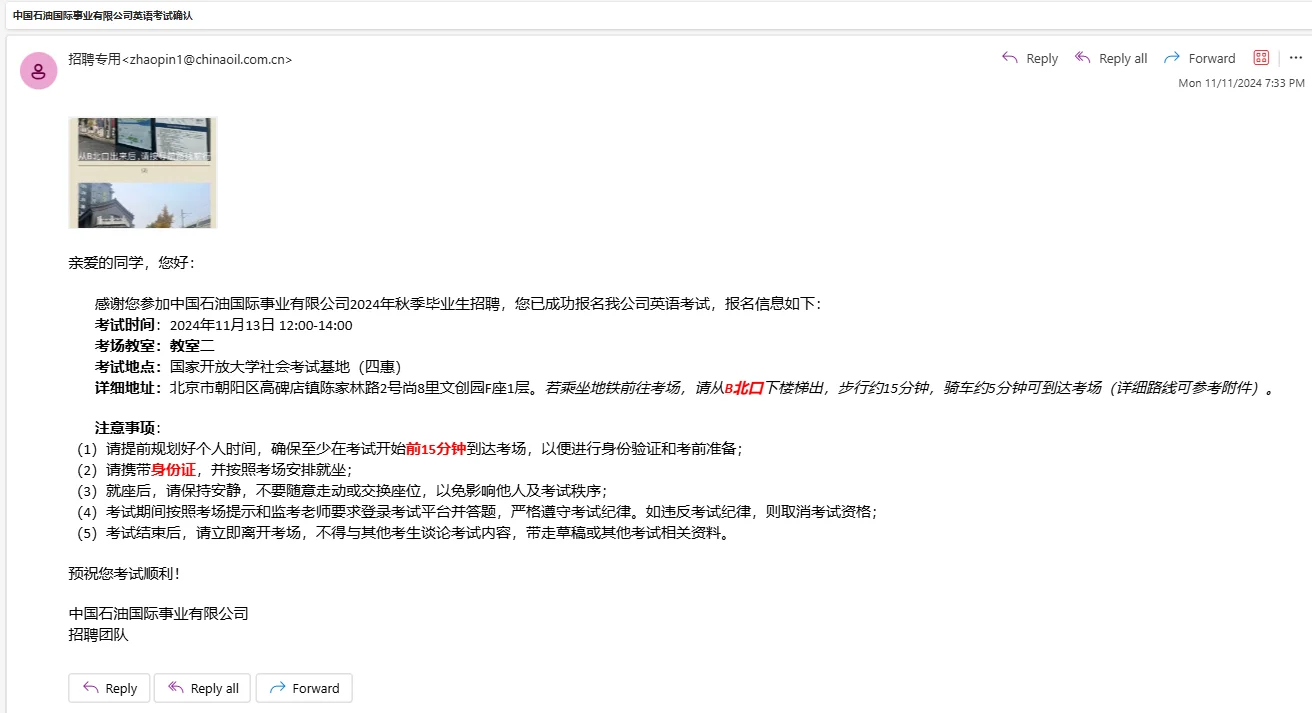Open the more actions ellipsis menu
The width and height of the screenshot is (1312, 713).
1295,58
